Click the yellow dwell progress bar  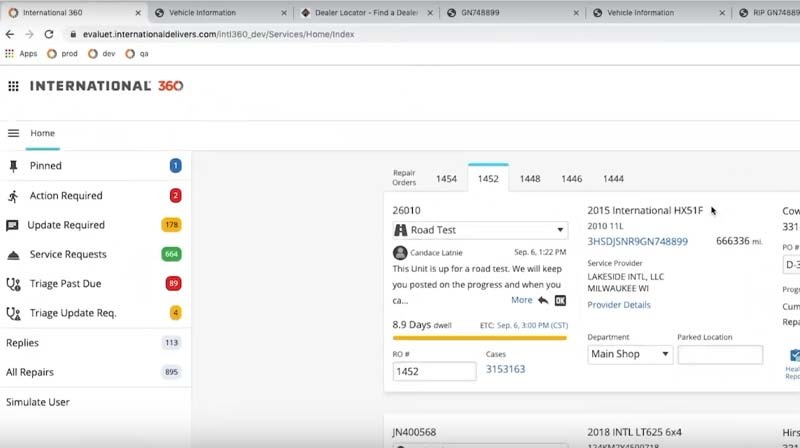point(480,338)
